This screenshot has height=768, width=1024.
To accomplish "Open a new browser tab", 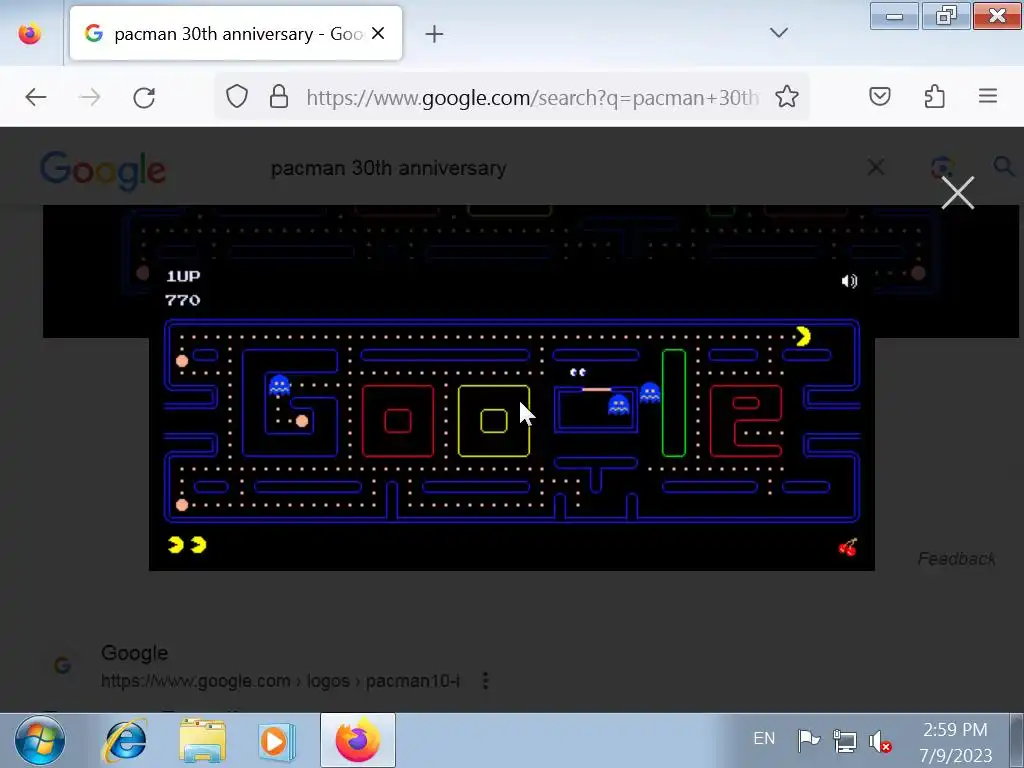I will (434, 33).
